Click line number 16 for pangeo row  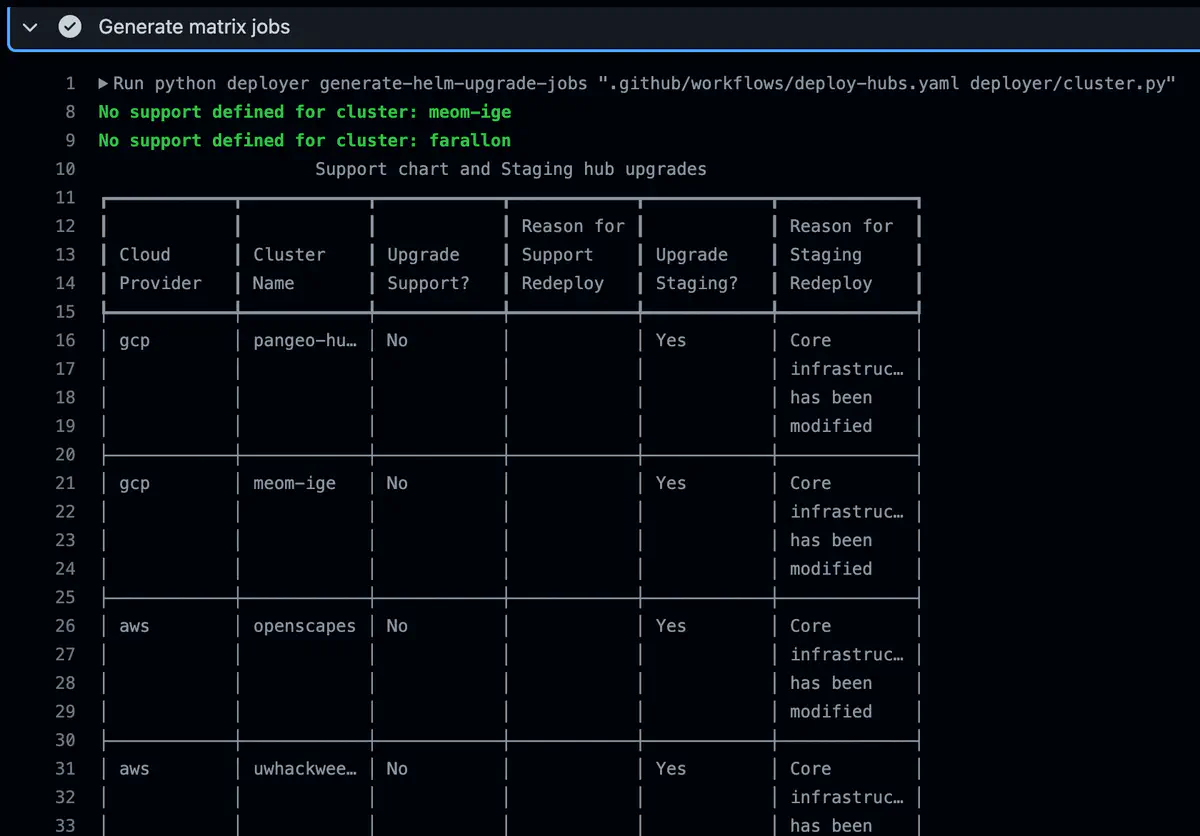[x=65, y=340]
